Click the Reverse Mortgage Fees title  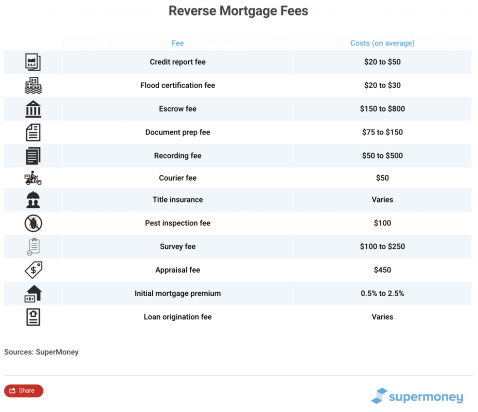coord(238,11)
